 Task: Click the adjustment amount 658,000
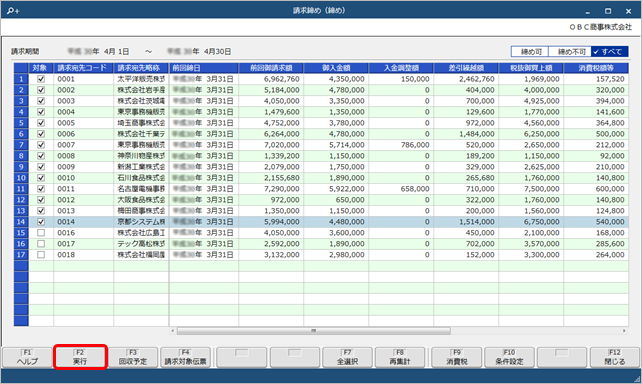click(415, 189)
